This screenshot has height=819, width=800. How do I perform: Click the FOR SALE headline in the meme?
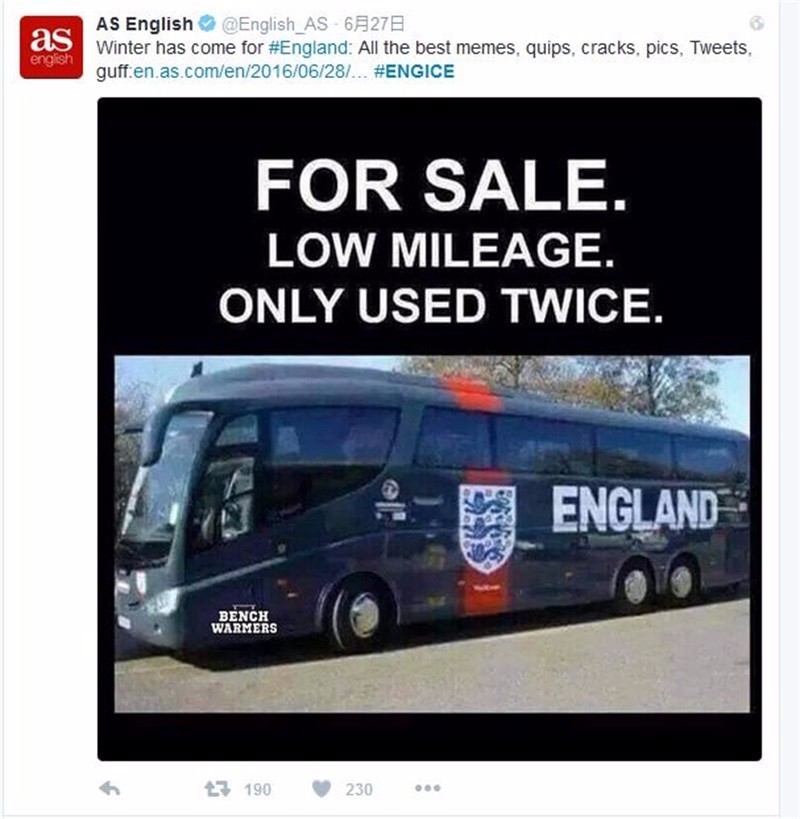pyautogui.click(x=441, y=185)
